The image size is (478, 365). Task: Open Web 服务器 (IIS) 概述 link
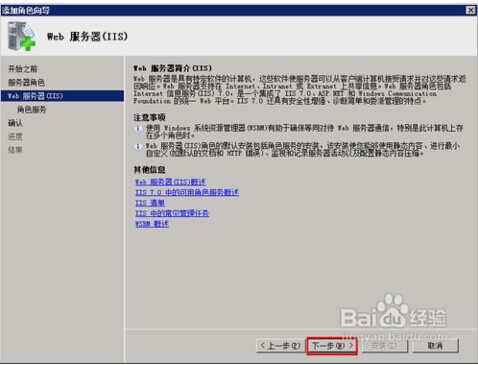[170, 182]
